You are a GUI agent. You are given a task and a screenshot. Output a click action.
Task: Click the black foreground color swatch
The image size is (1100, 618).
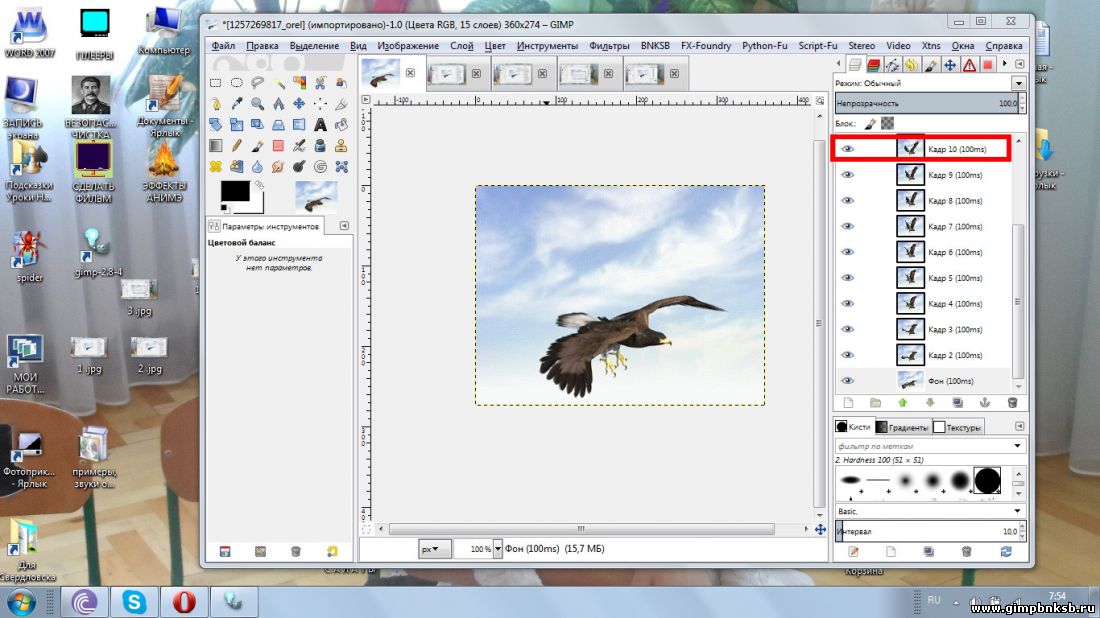coord(234,190)
